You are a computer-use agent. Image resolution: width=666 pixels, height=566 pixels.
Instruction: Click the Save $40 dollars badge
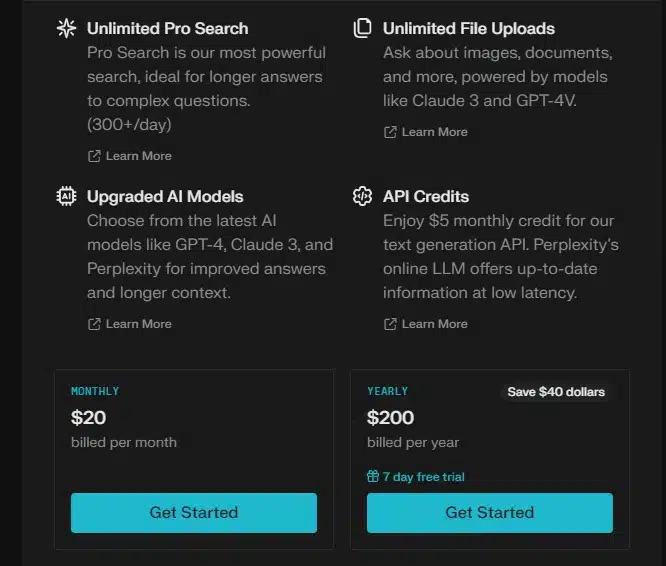(x=556, y=391)
